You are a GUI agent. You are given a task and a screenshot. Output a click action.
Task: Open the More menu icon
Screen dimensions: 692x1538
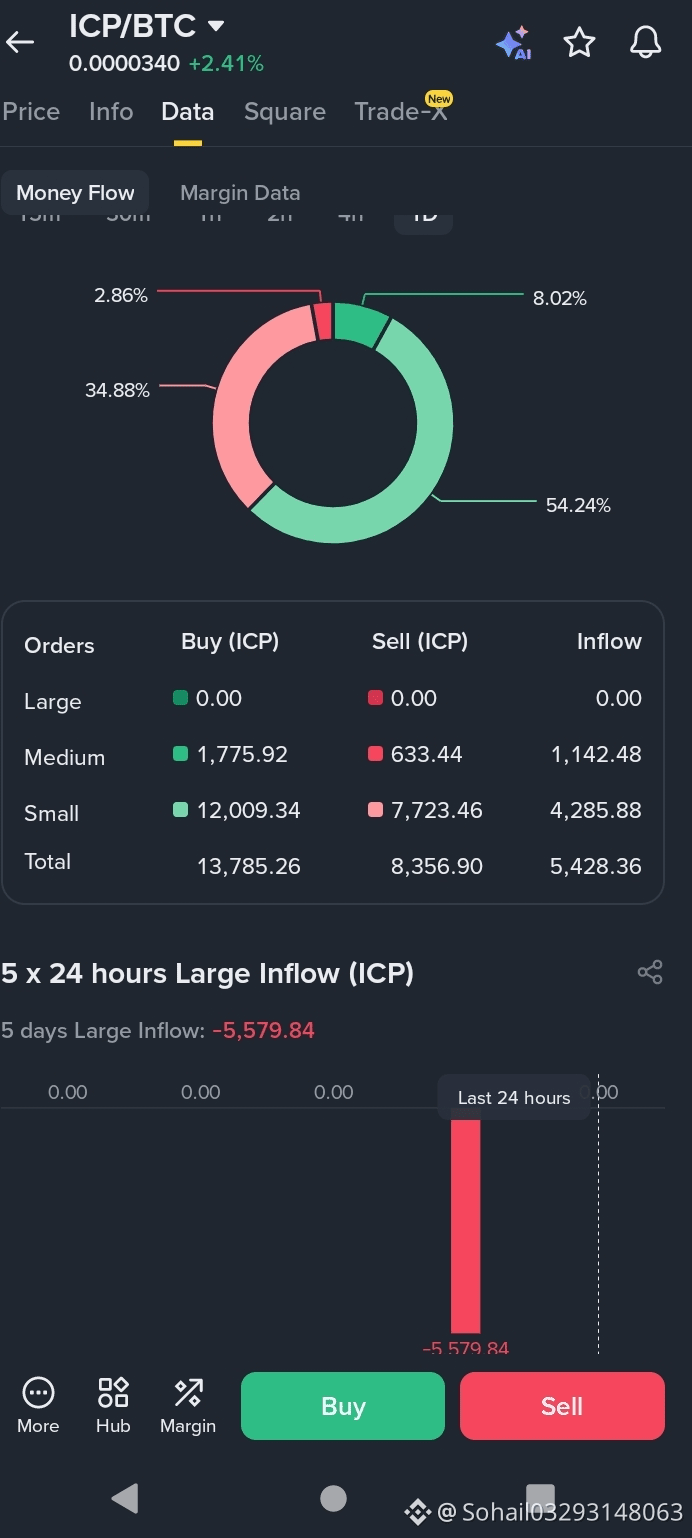click(x=38, y=1405)
